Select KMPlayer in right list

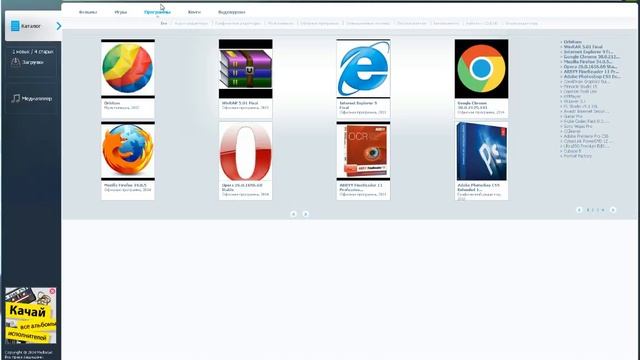point(571,96)
